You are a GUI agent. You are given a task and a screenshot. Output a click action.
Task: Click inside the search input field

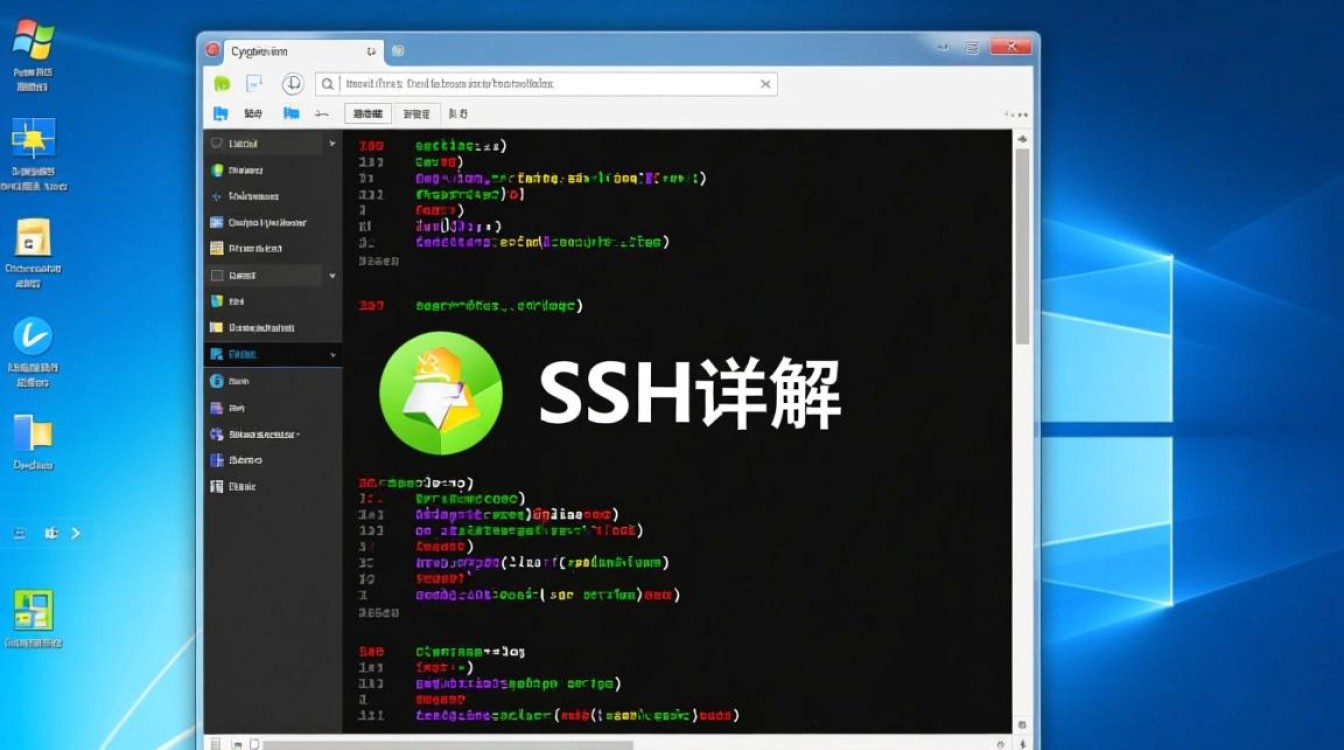(x=550, y=84)
